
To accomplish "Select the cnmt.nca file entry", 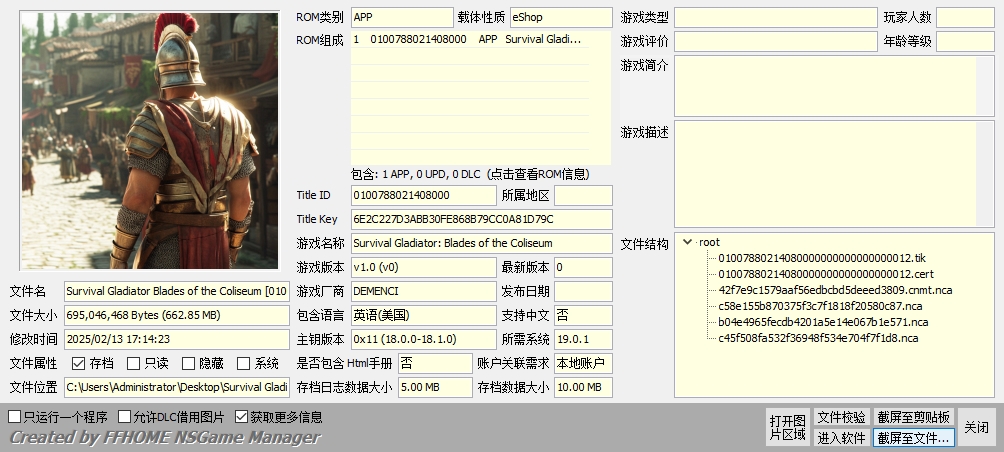I will coord(835,290).
